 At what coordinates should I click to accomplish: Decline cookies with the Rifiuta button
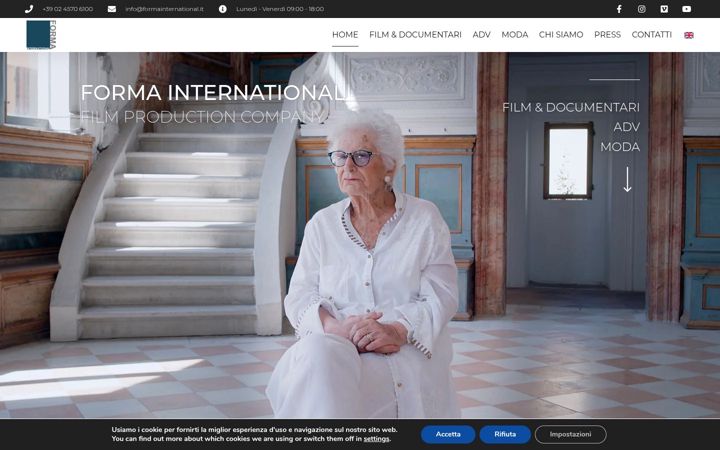click(x=505, y=434)
